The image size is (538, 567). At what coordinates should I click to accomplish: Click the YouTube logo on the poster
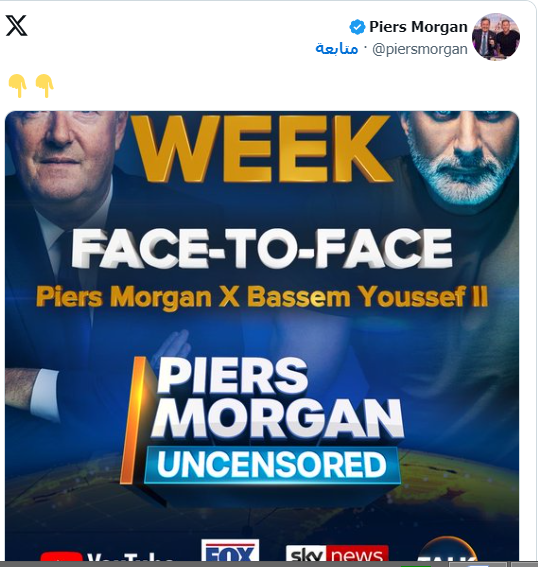(x=106, y=556)
